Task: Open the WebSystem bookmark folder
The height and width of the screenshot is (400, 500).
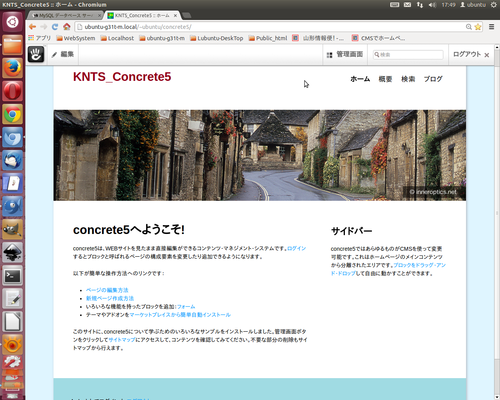Action: point(76,38)
